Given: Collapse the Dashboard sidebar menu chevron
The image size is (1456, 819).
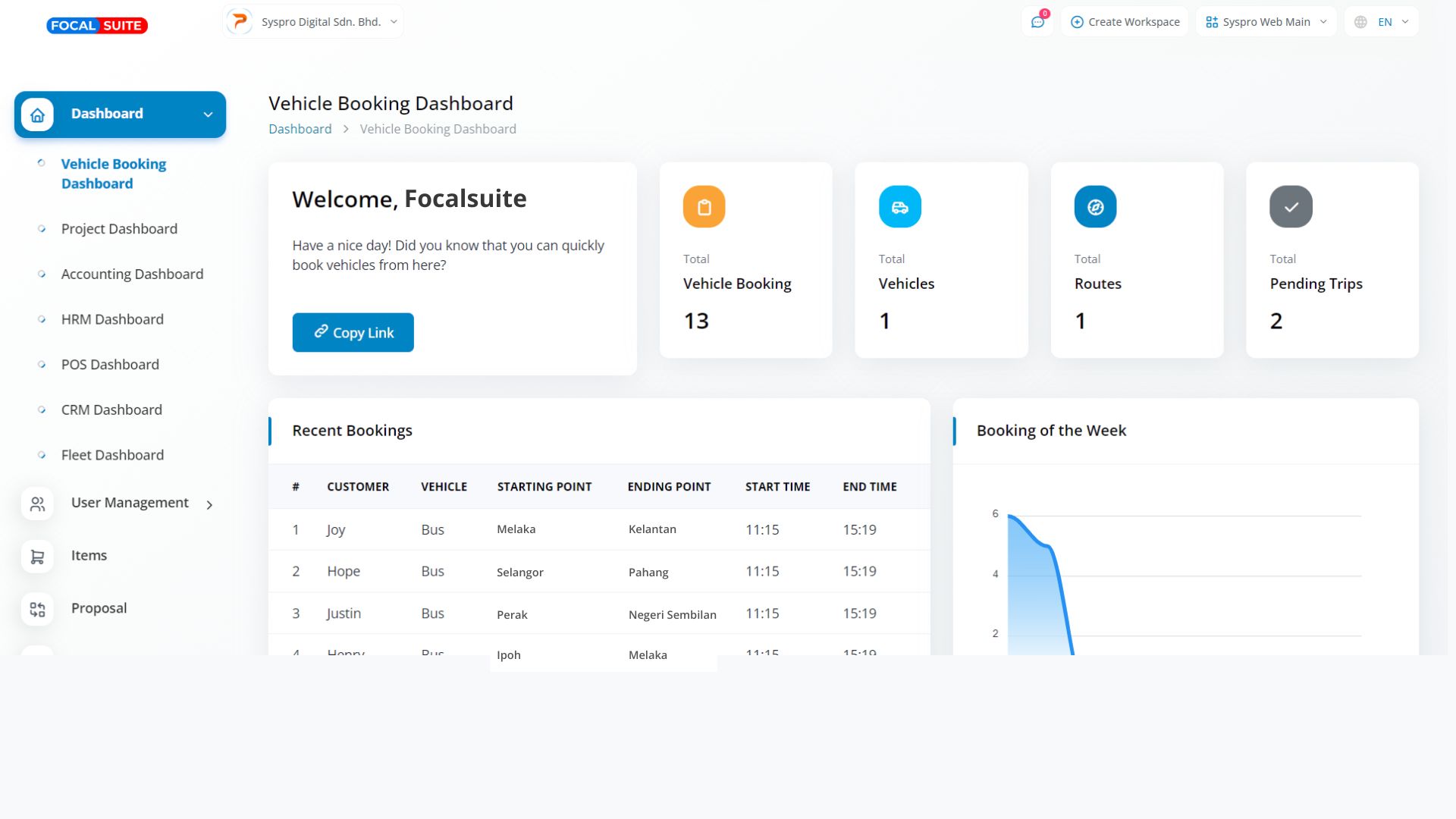Looking at the screenshot, I should pyautogui.click(x=208, y=115).
